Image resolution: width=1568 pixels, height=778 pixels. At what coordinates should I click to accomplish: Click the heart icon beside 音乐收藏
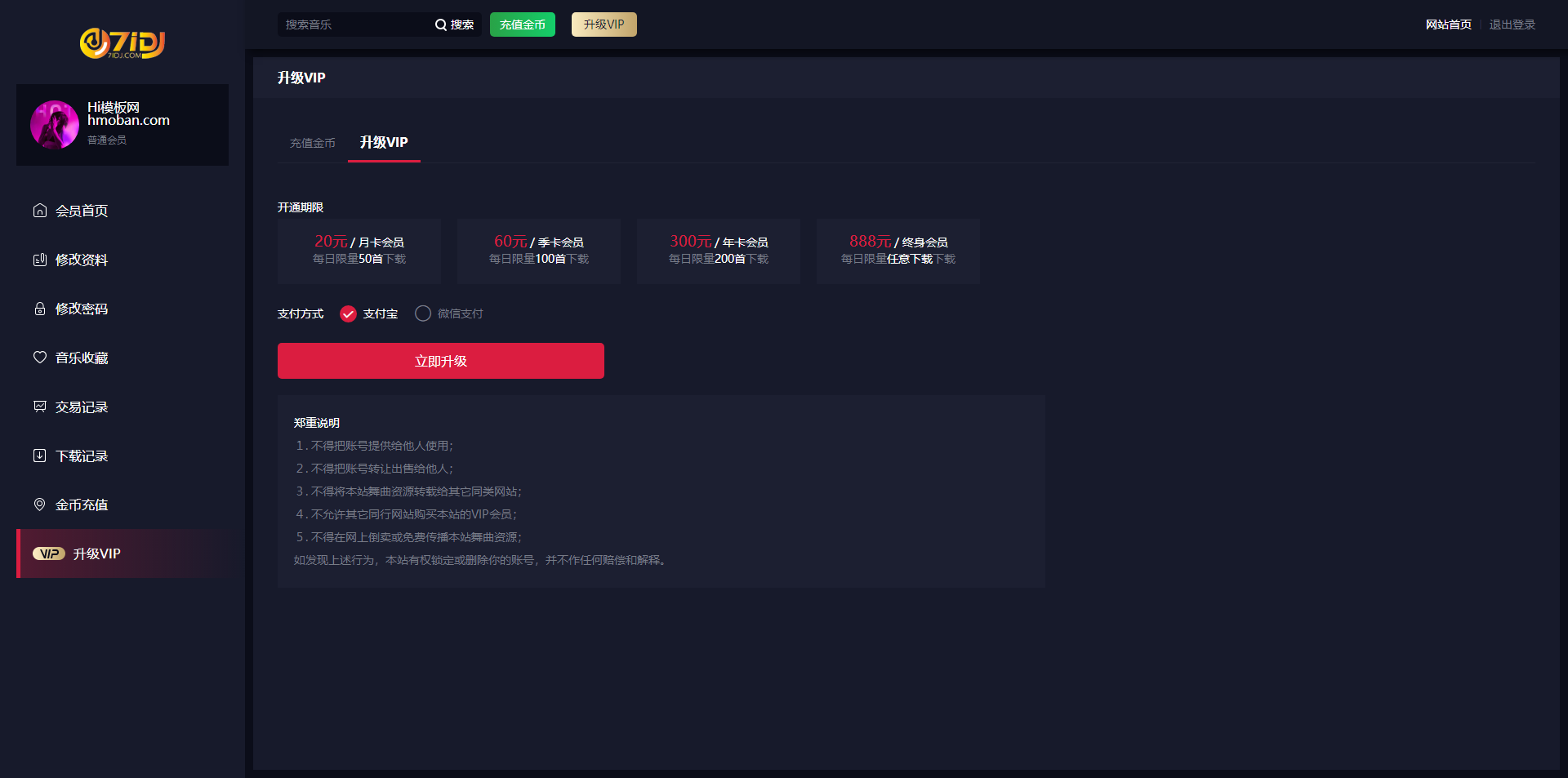39,358
